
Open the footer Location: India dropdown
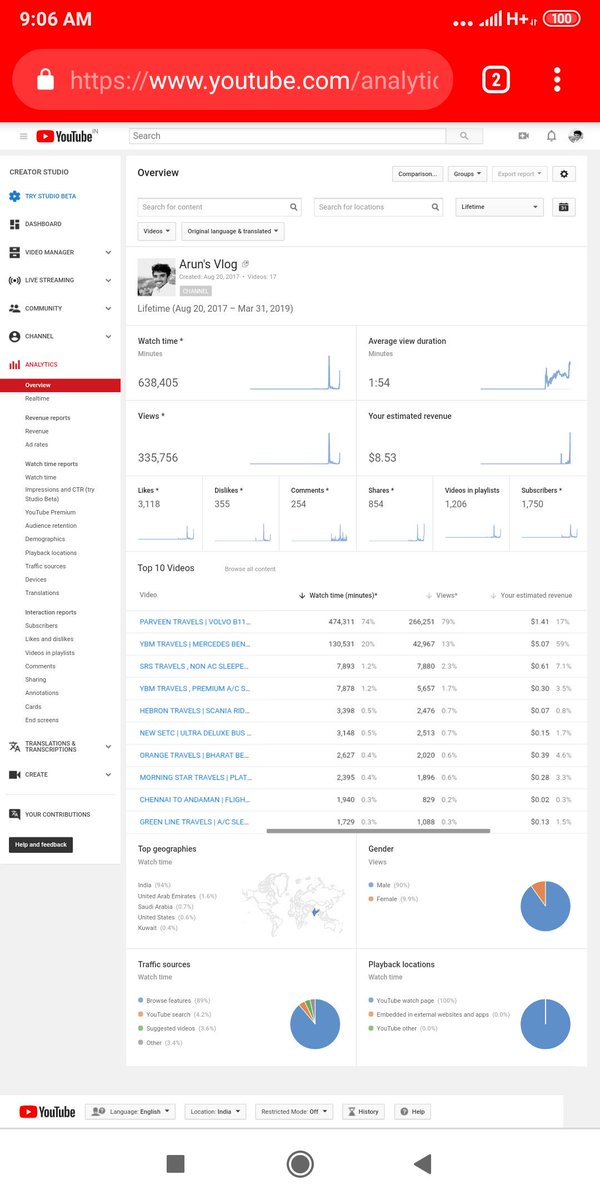(213, 1111)
